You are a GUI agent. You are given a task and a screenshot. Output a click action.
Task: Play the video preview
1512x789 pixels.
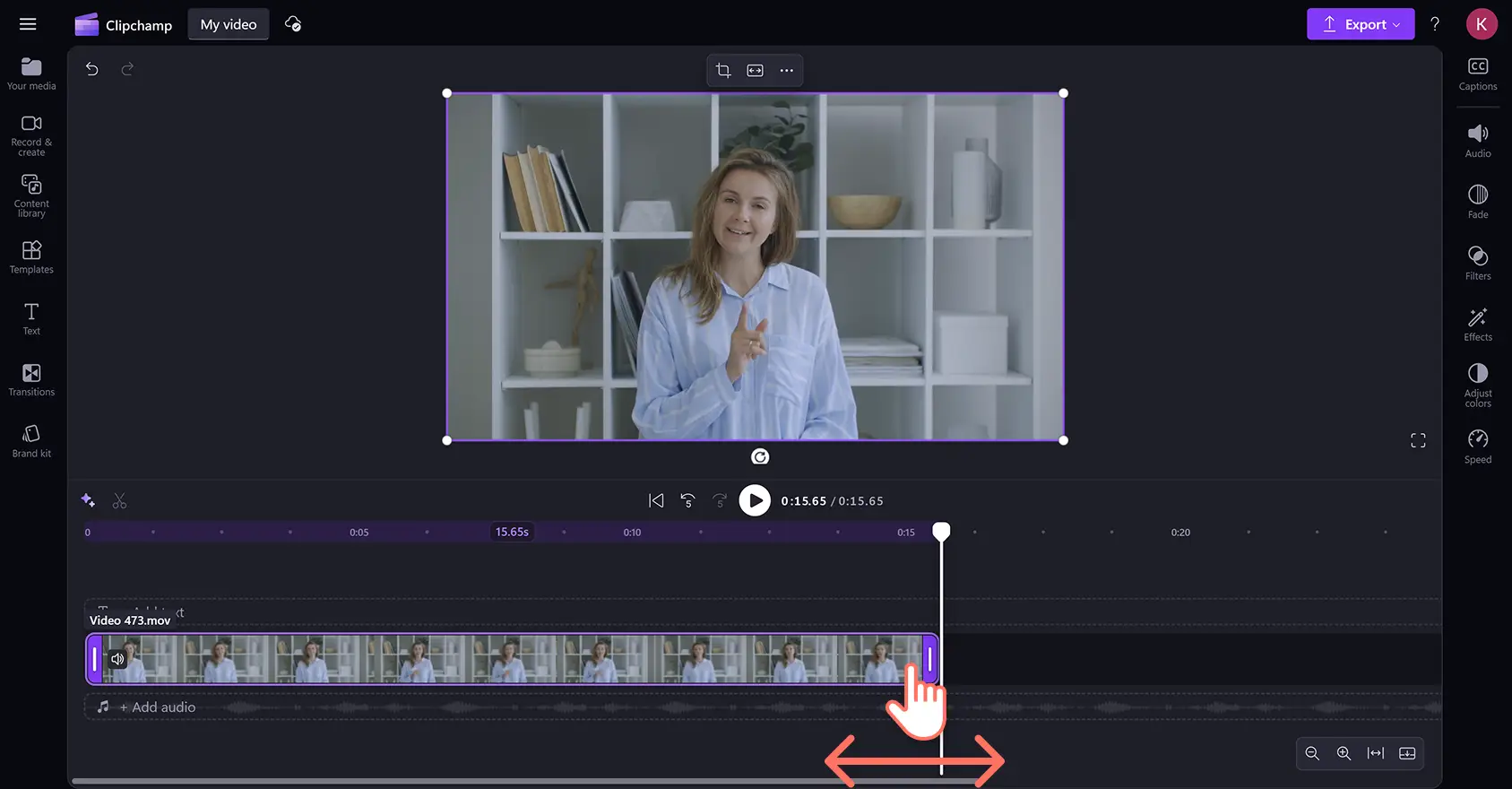(755, 500)
